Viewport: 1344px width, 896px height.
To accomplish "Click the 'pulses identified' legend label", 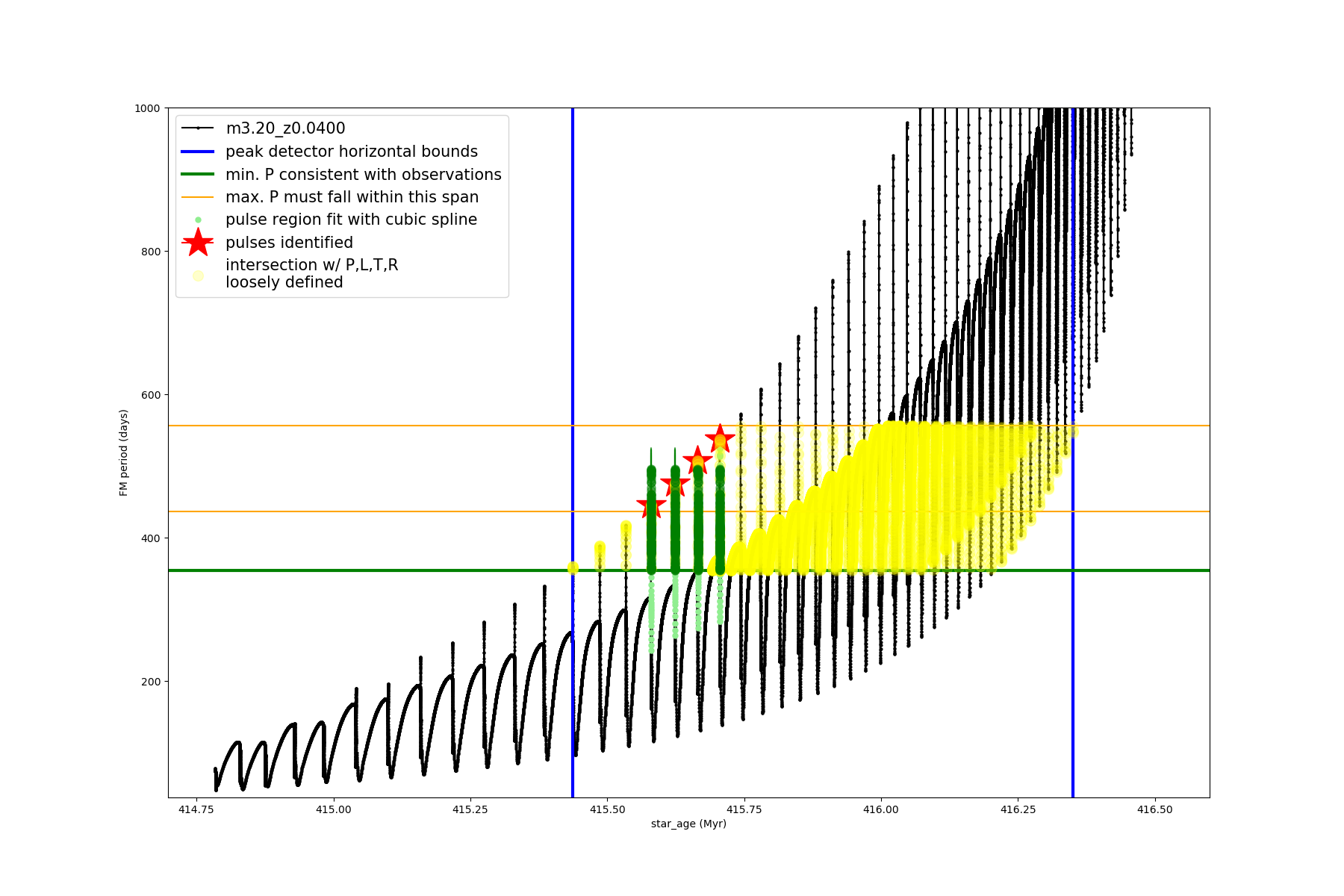I will coord(289,243).
